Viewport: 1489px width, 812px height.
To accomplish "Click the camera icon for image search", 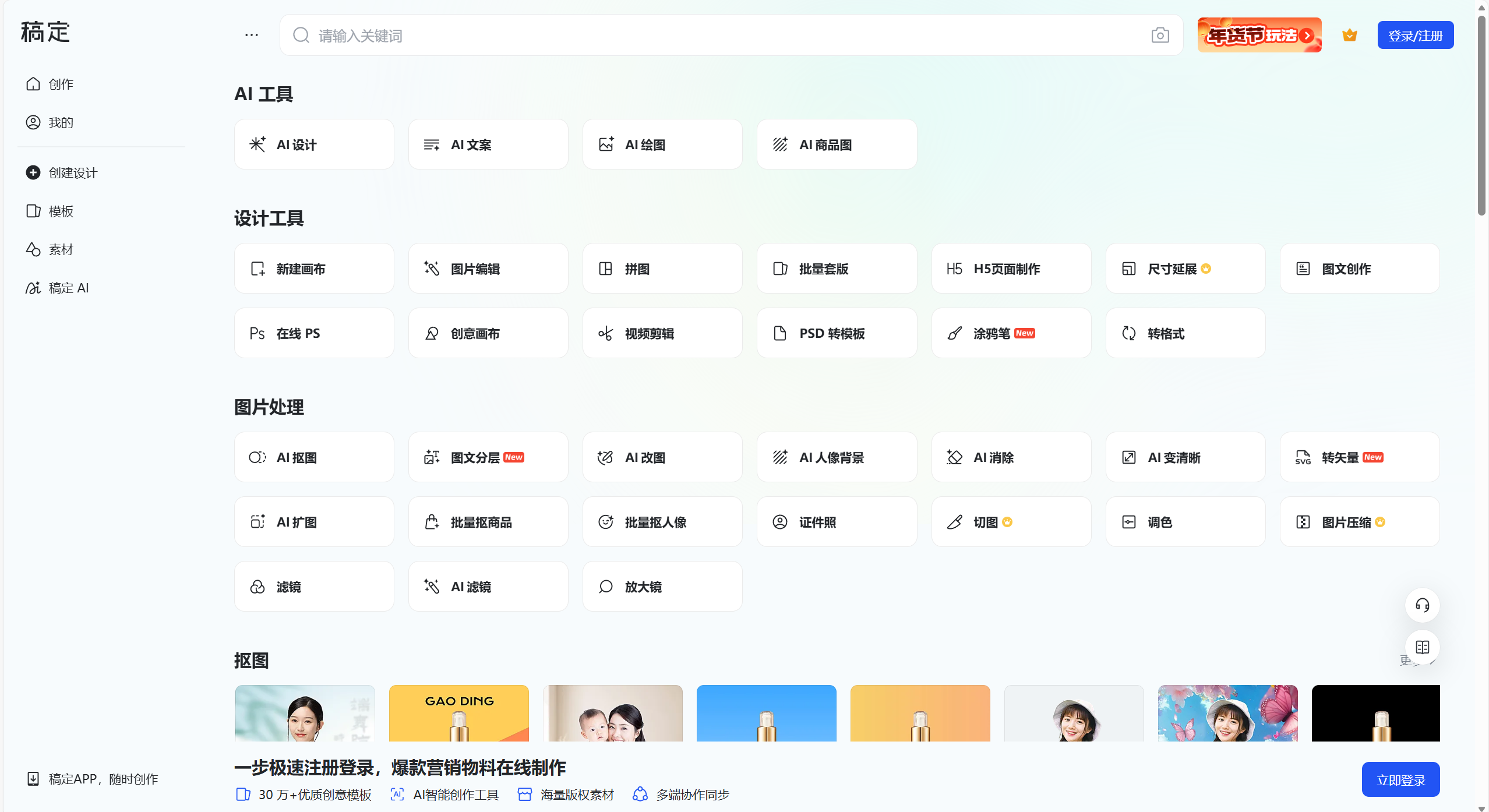I will tap(1160, 35).
